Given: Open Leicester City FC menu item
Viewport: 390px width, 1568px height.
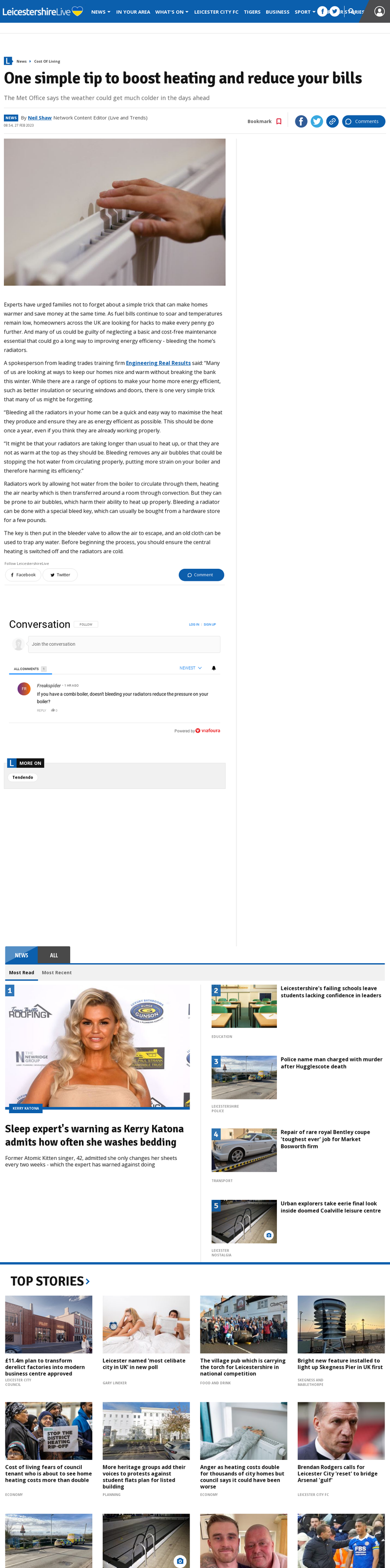Looking at the screenshot, I should 216,12.
